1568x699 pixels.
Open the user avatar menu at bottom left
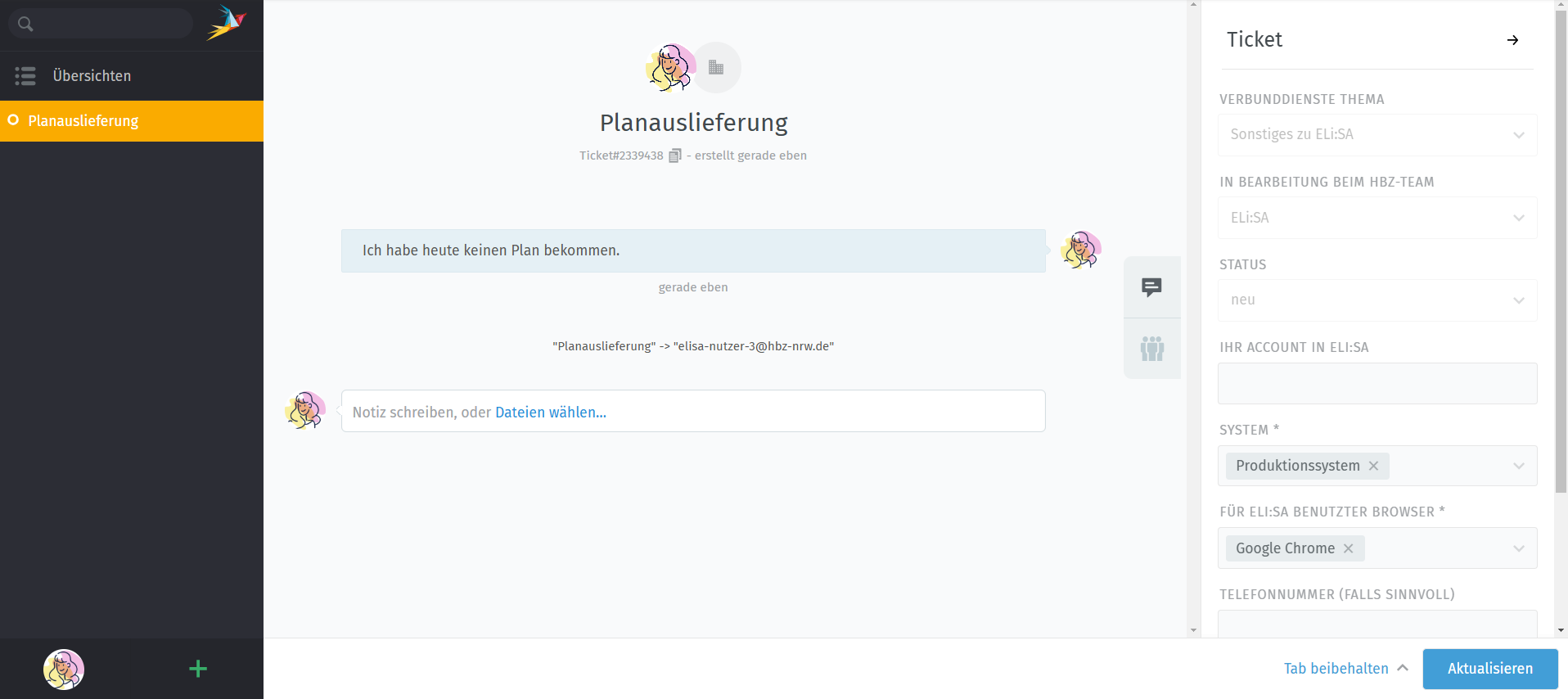pos(64,670)
